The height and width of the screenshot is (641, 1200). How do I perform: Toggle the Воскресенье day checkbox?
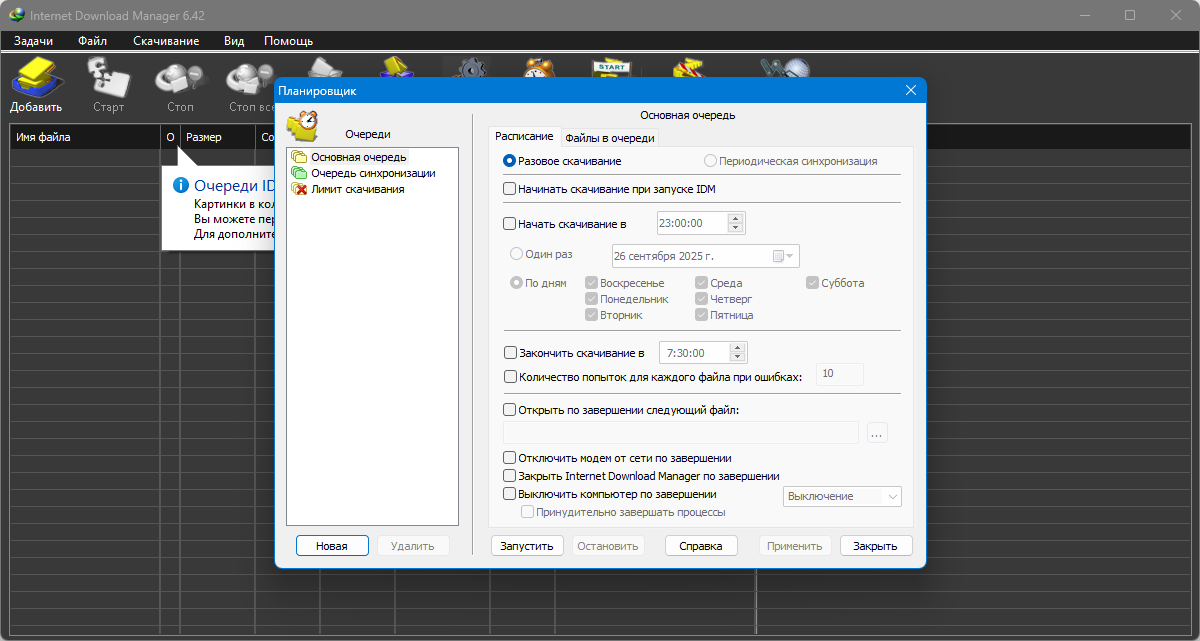tap(592, 283)
